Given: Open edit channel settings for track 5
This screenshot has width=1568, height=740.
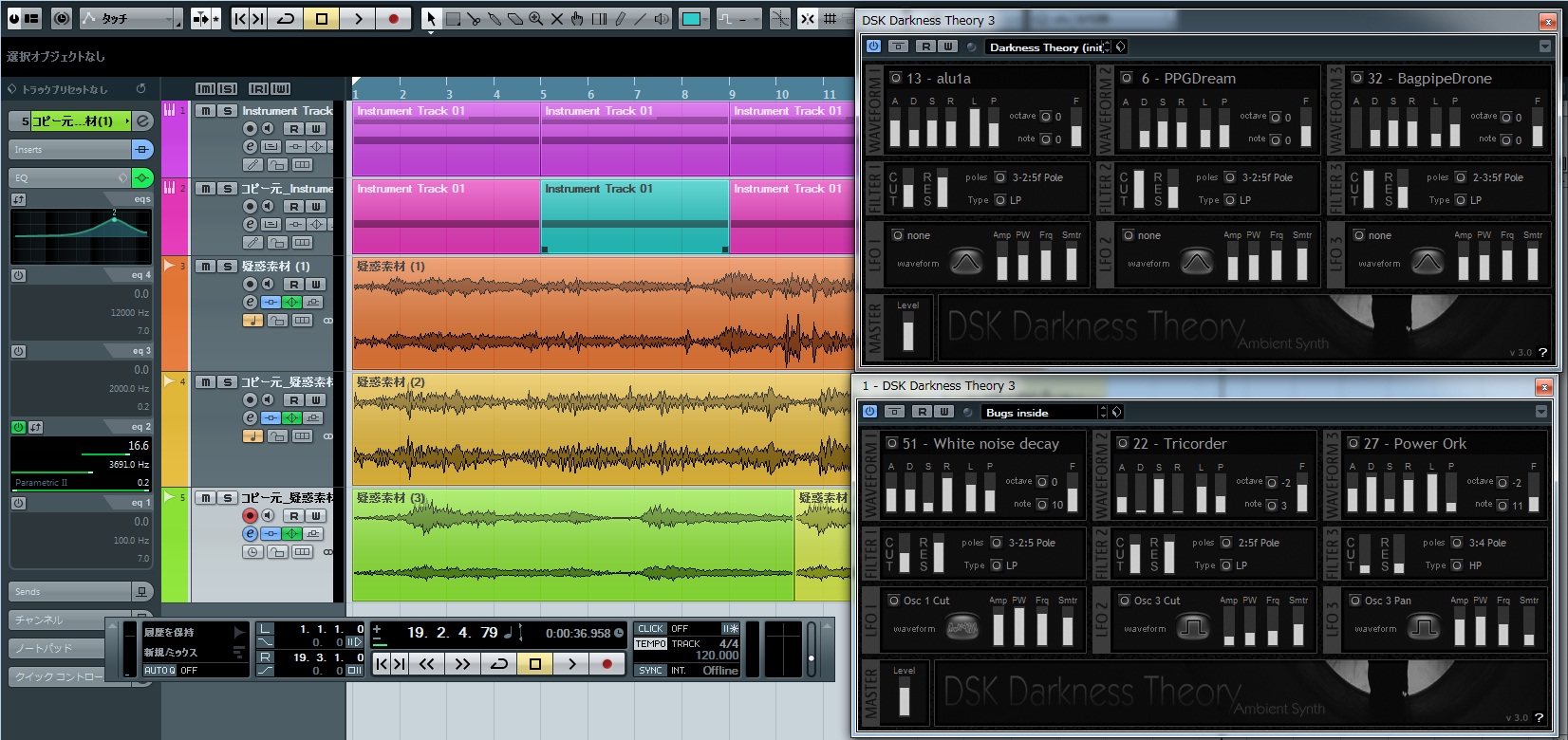Looking at the screenshot, I should click(250, 534).
